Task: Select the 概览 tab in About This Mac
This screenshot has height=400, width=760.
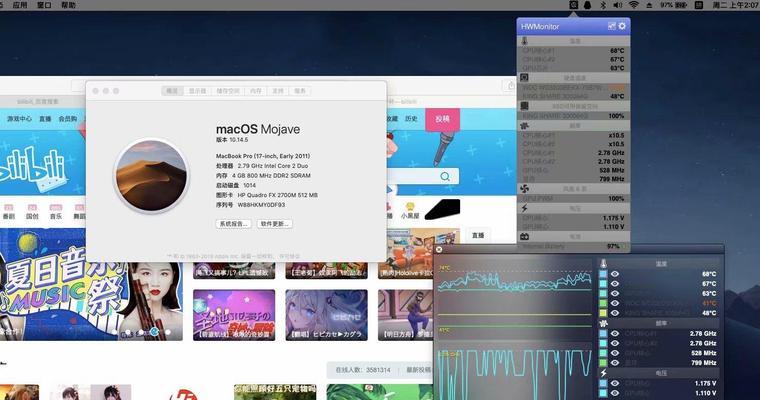Action: pos(173,91)
